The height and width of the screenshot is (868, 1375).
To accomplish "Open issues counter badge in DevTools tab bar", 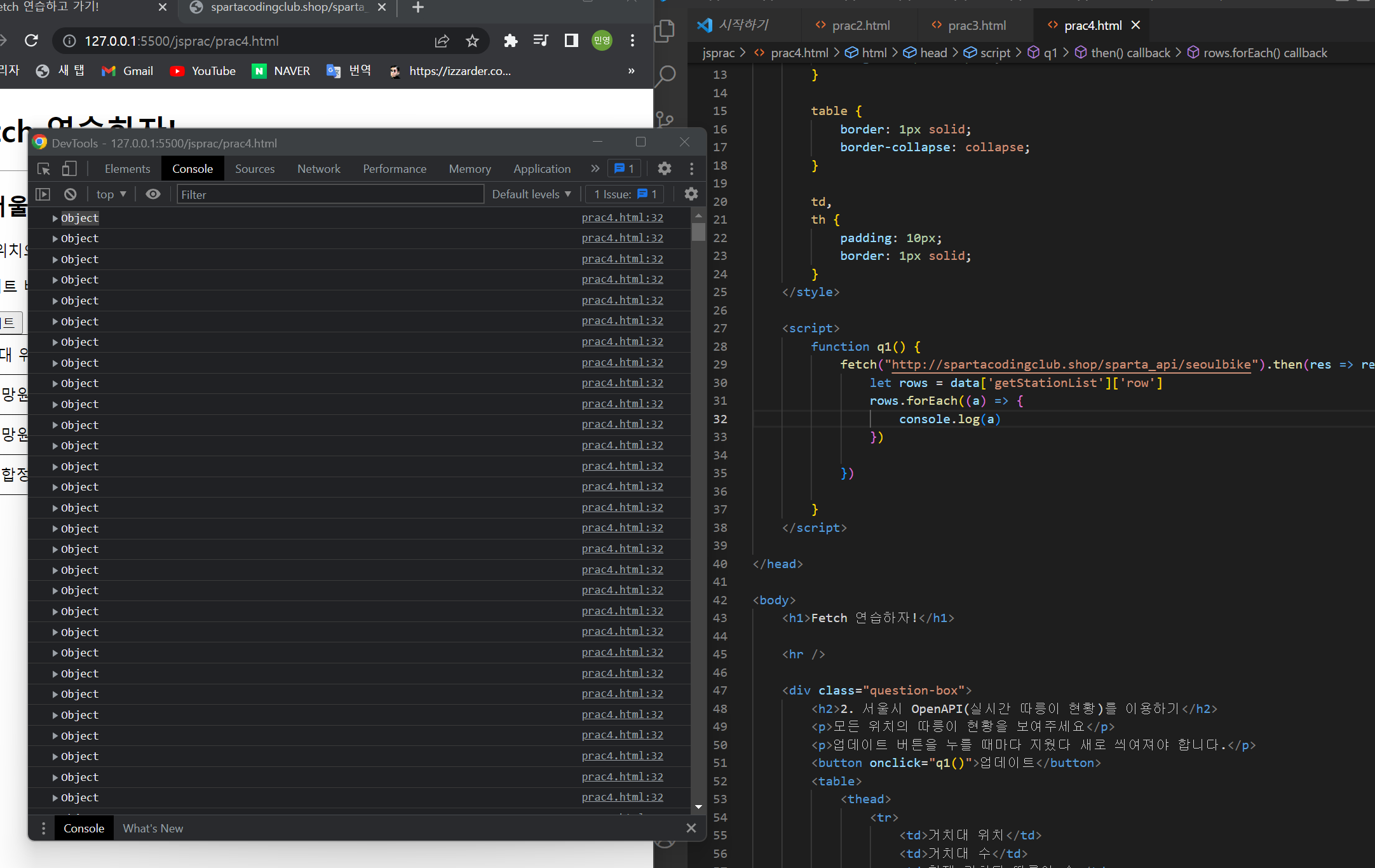I will (x=625, y=168).
